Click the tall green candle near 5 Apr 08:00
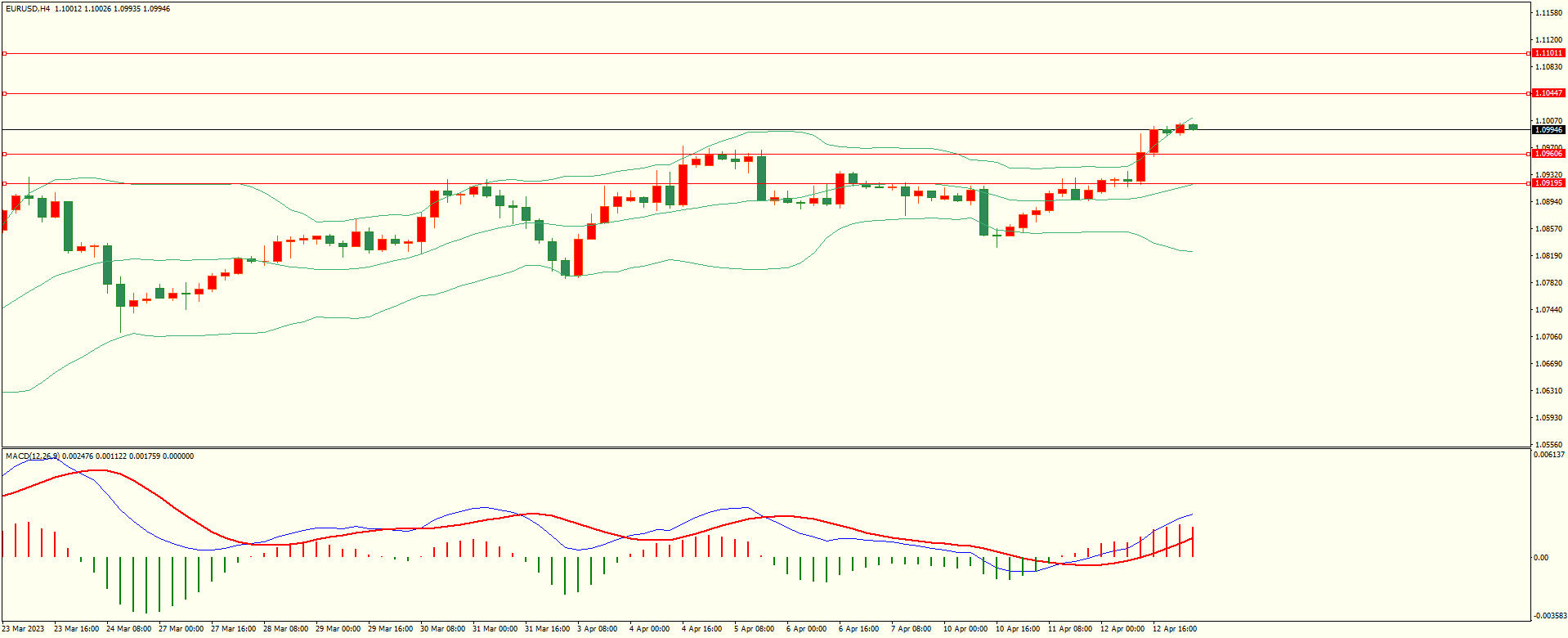This screenshot has height=638, width=1568. [761, 177]
